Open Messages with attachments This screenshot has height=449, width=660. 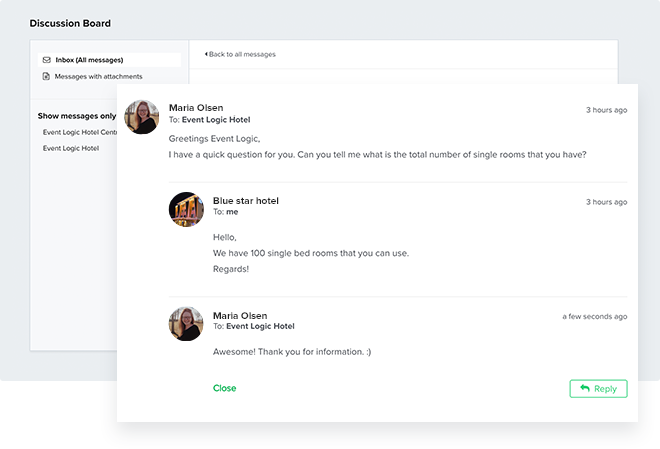click(98, 76)
